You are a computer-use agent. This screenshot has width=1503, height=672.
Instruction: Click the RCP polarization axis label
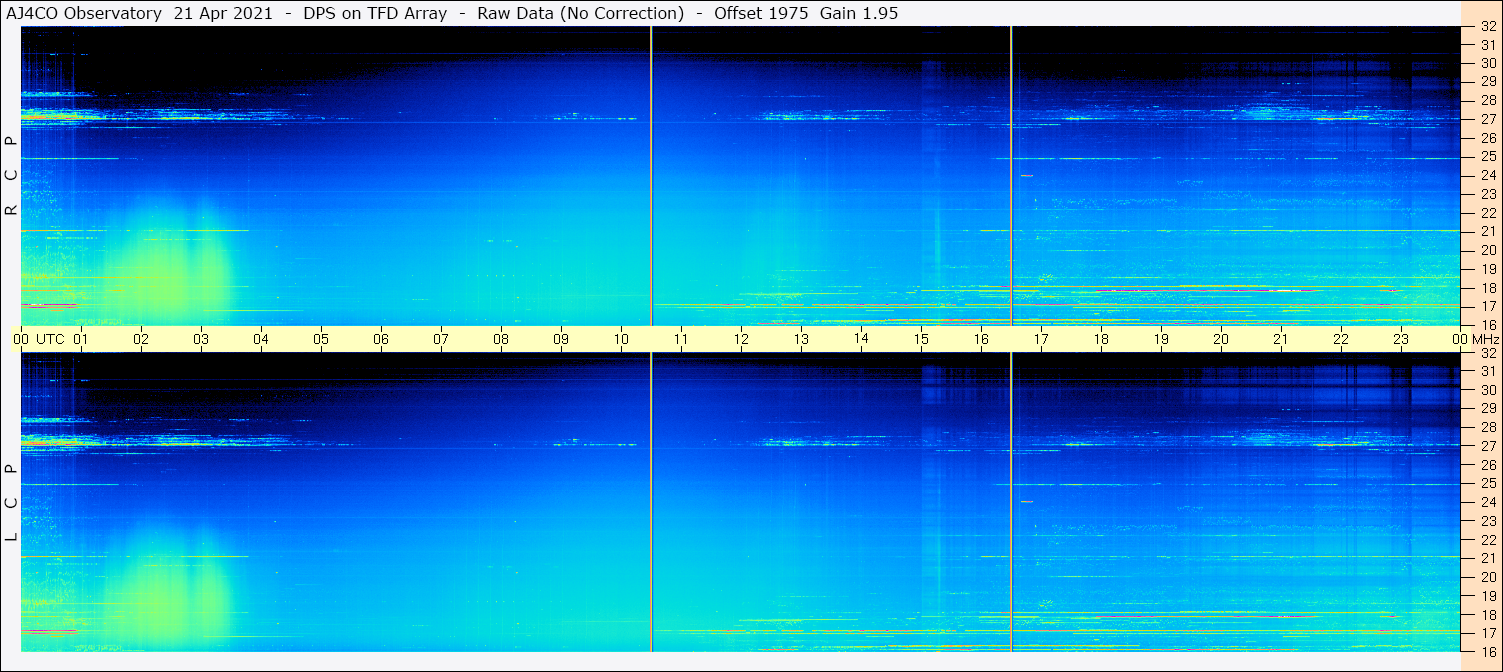coord(11,176)
